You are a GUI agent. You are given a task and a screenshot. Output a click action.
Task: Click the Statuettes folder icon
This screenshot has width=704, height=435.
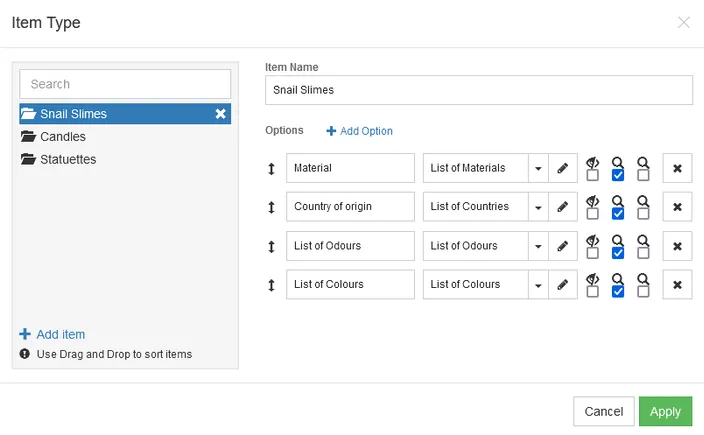coord(28,159)
